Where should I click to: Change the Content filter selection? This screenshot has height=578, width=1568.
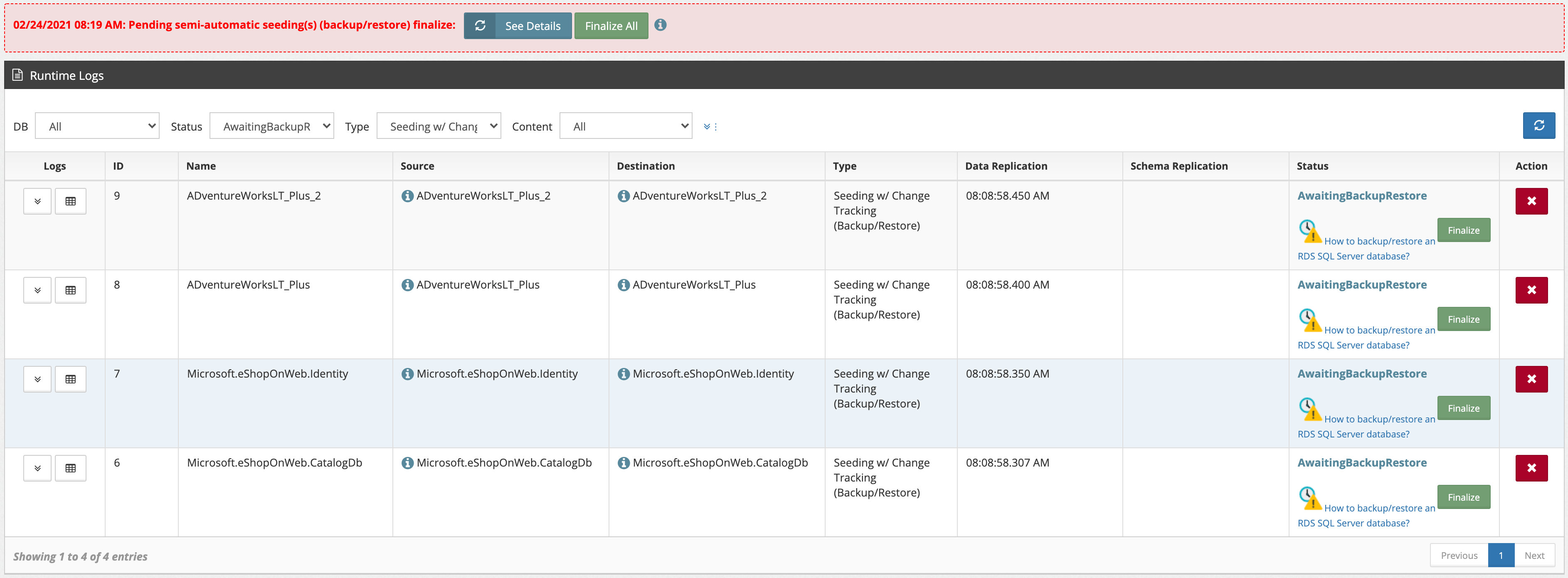[626, 126]
